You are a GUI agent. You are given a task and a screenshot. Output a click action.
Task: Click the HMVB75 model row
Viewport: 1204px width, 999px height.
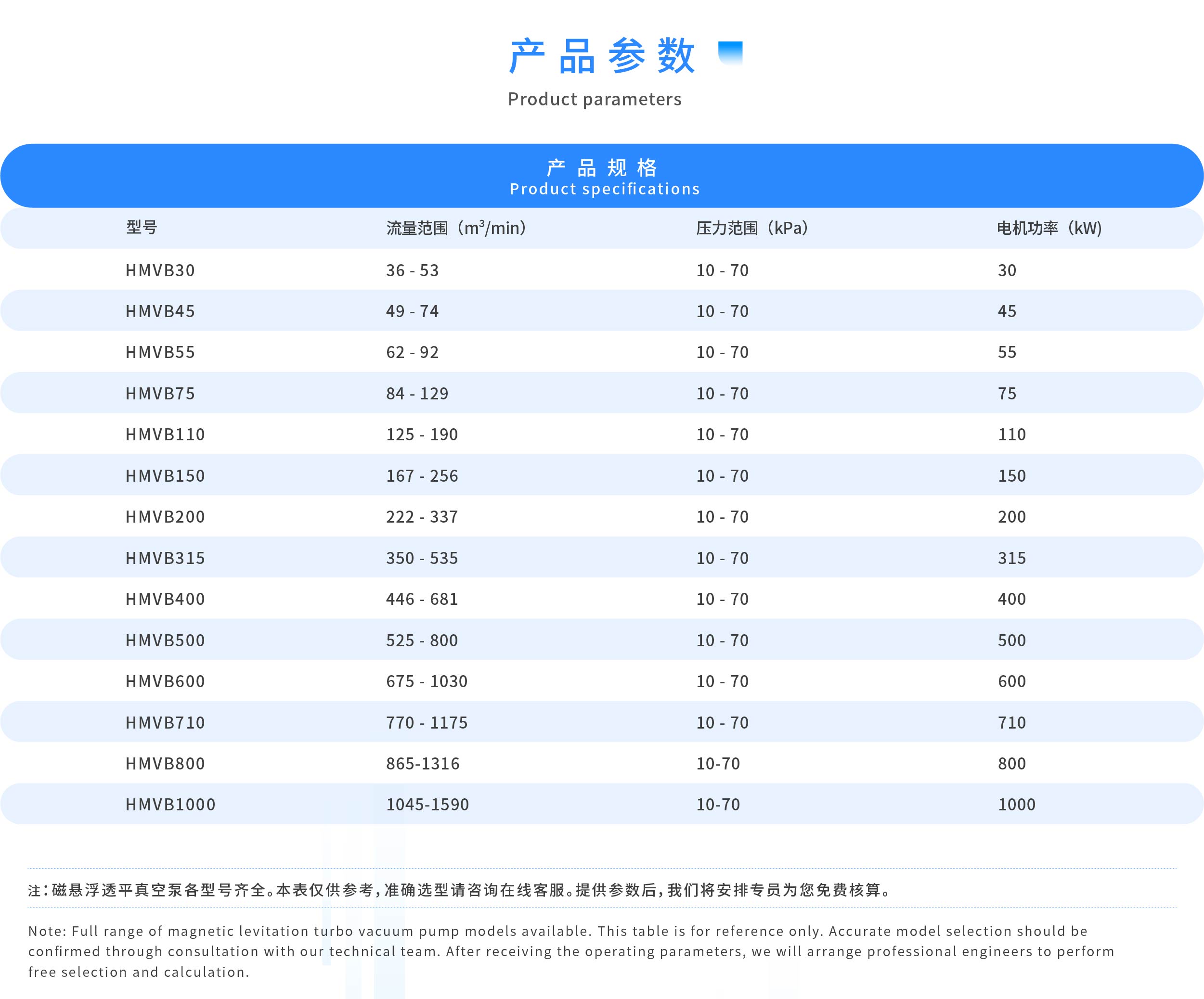coord(160,393)
